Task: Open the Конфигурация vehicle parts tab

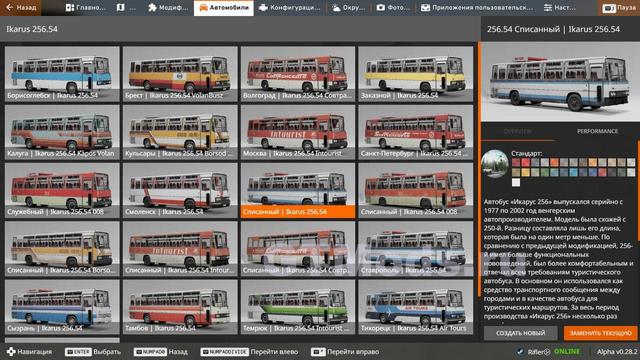Action: tap(290, 8)
